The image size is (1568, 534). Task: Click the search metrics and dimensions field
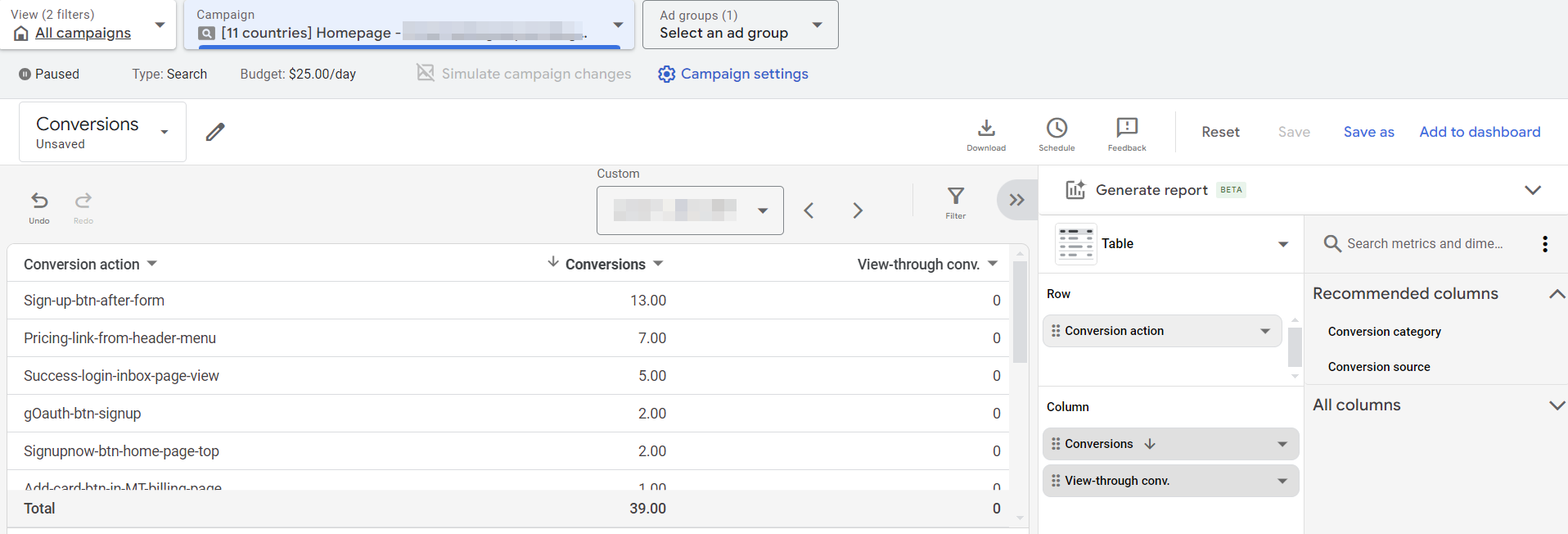tap(1425, 243)
